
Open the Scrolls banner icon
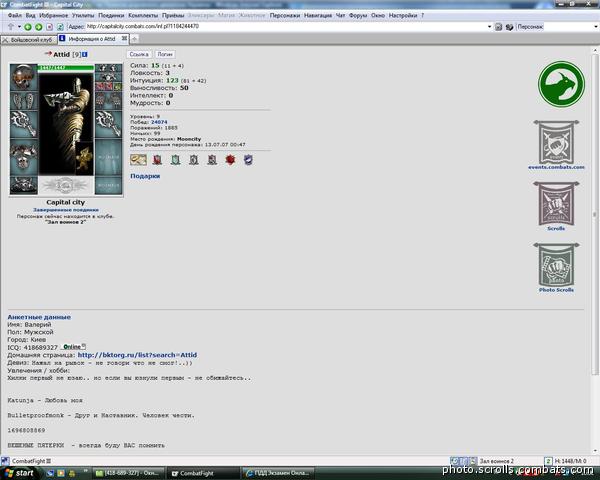[556, 206]
